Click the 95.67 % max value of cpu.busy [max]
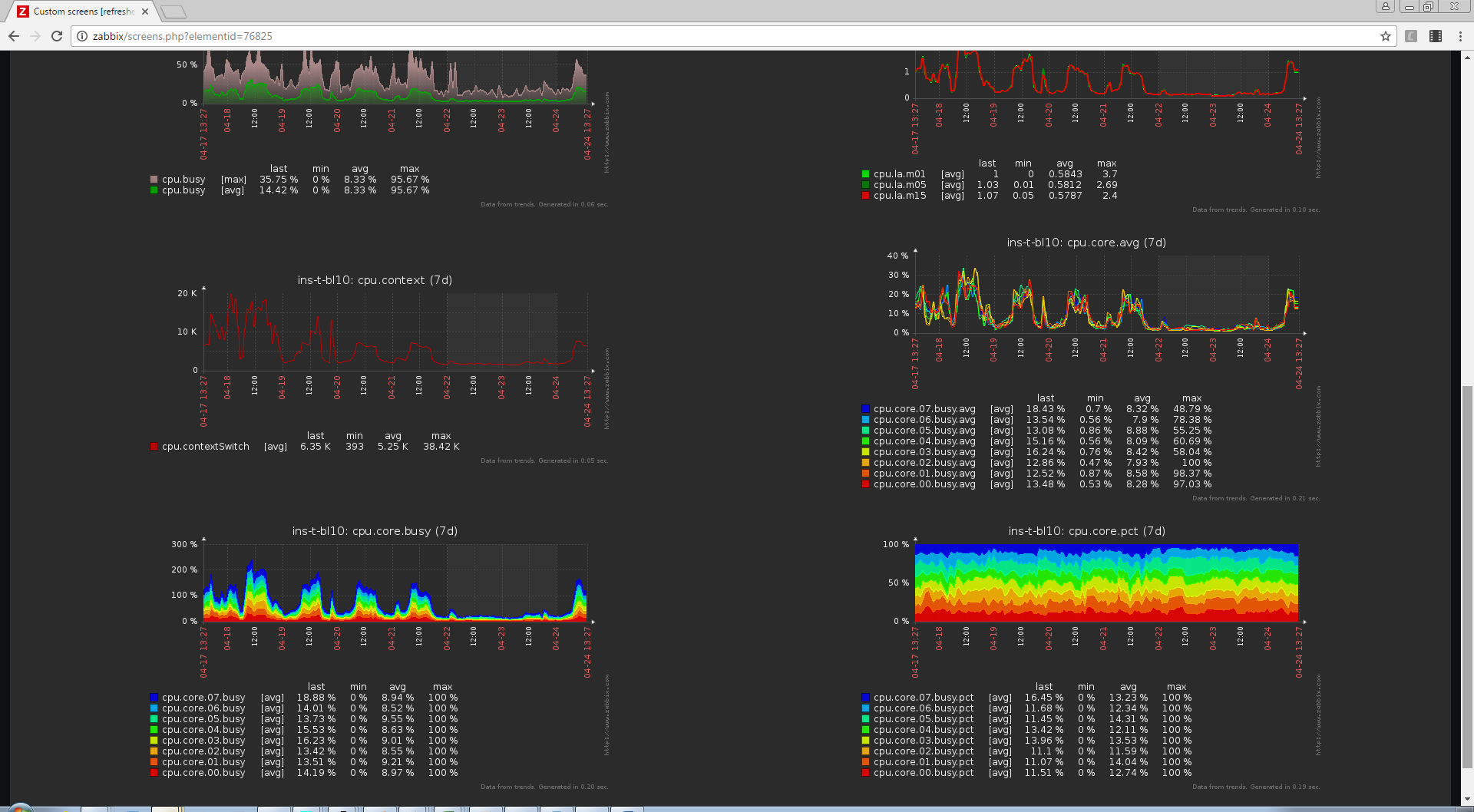This screenshot has height=812, width=1474. 410,180
